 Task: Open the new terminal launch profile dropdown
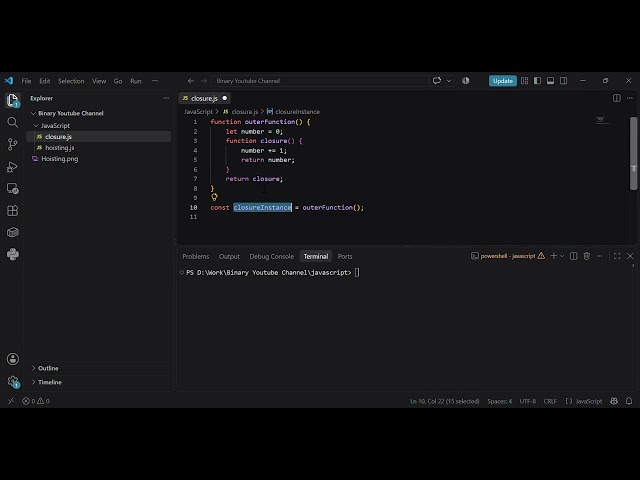[562, 256]
